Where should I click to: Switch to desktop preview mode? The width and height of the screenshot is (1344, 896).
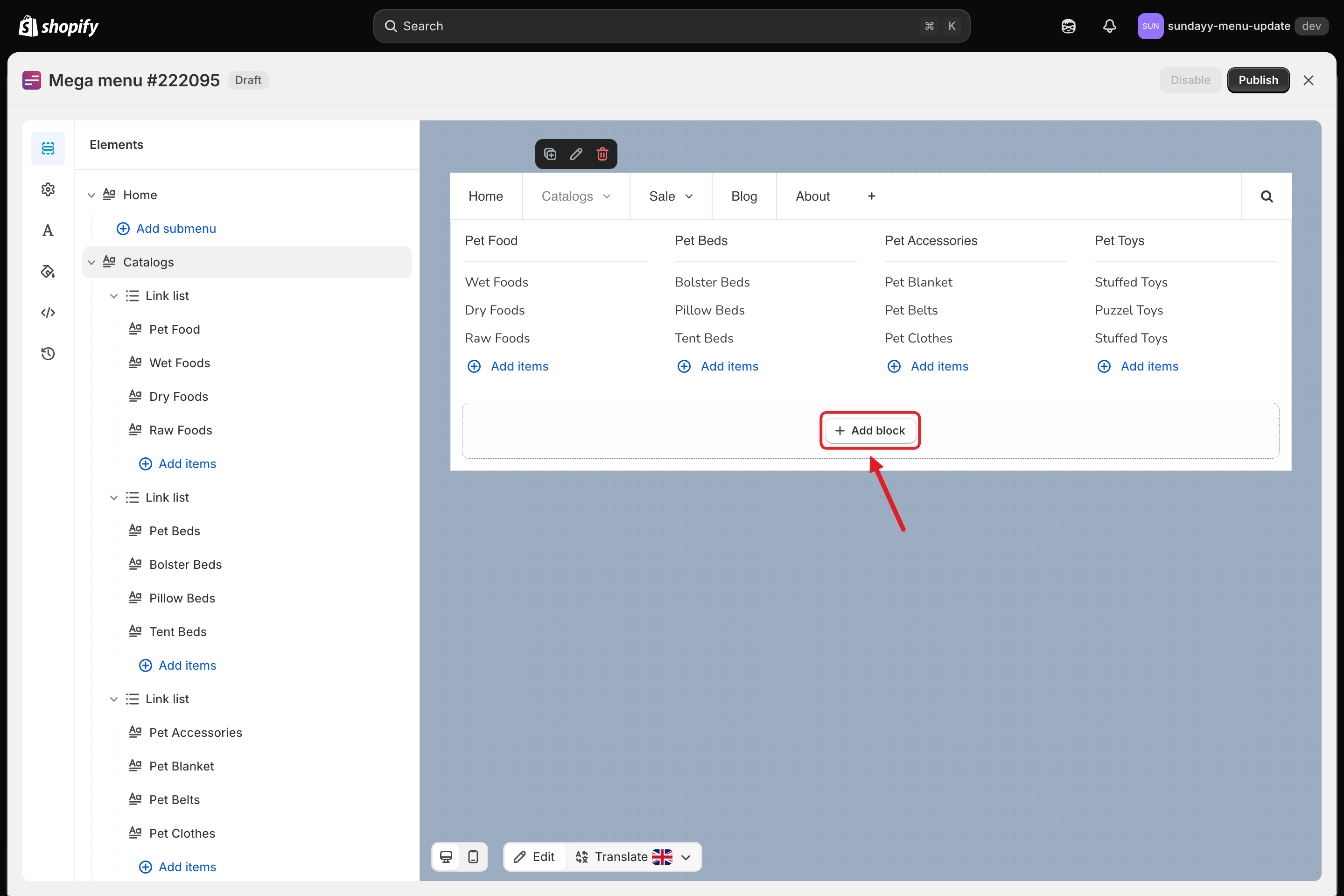(446, 857)
